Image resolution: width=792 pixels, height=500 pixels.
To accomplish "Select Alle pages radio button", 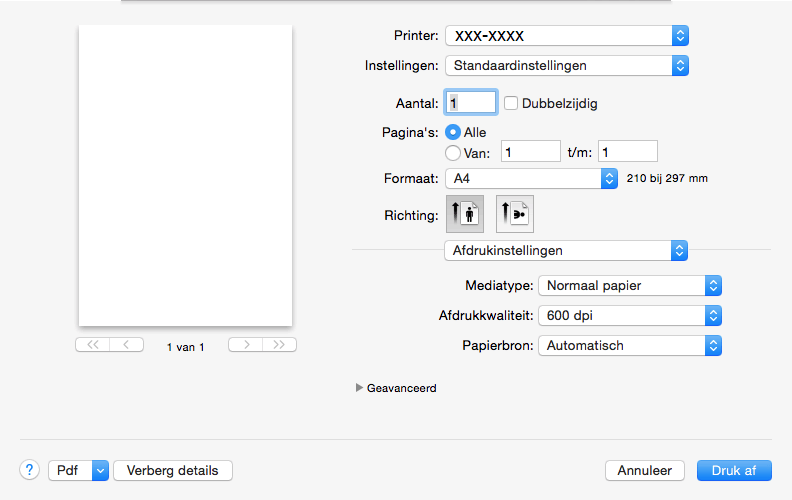I will tap(453, 132).
